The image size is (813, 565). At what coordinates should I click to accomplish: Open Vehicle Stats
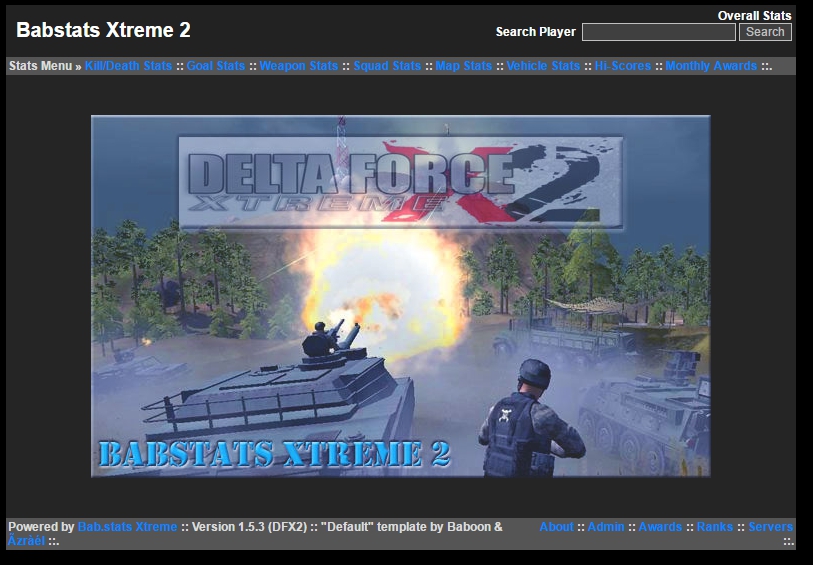(x=543, y=66)
